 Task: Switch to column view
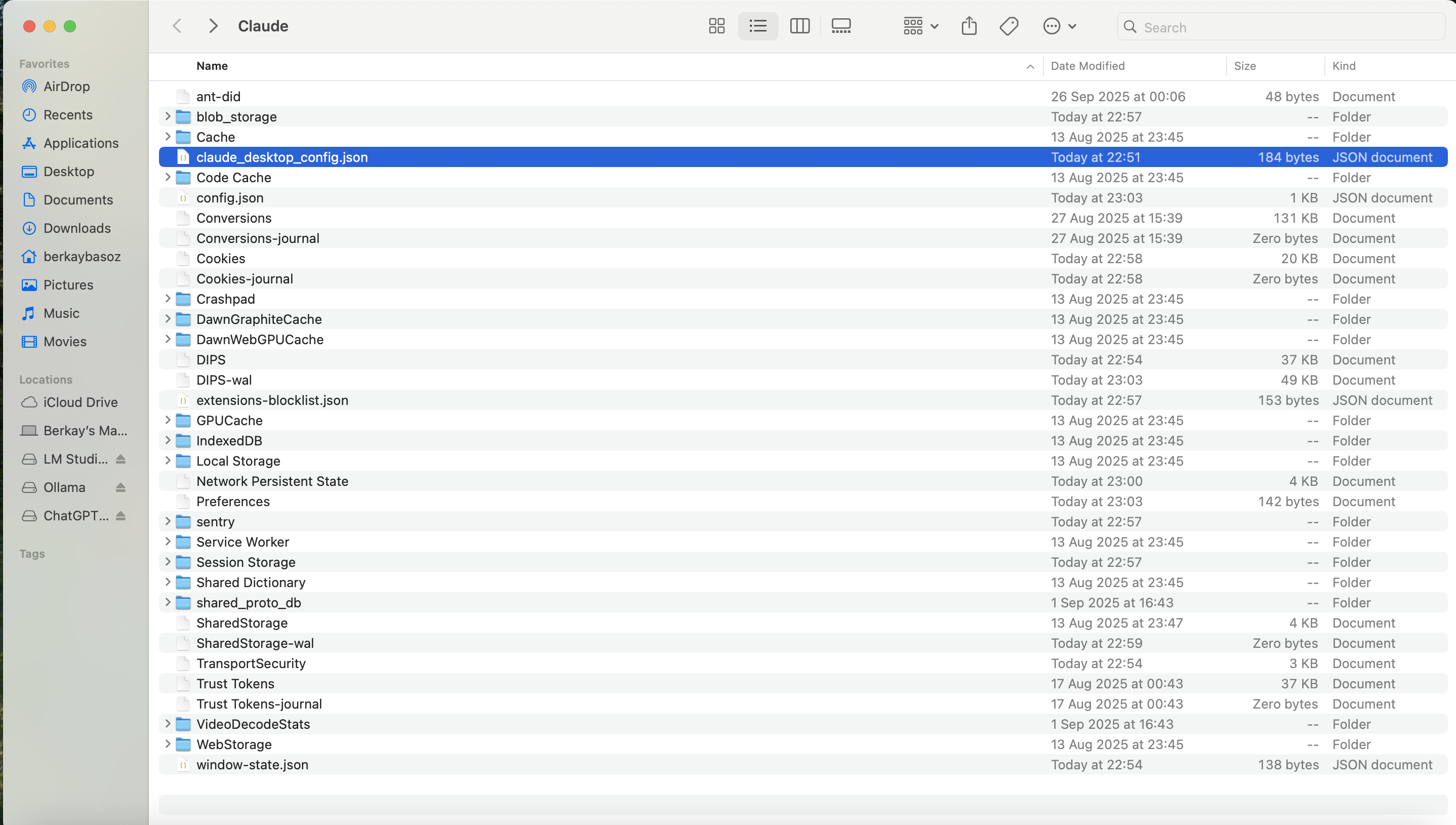[x=799, y=26]
